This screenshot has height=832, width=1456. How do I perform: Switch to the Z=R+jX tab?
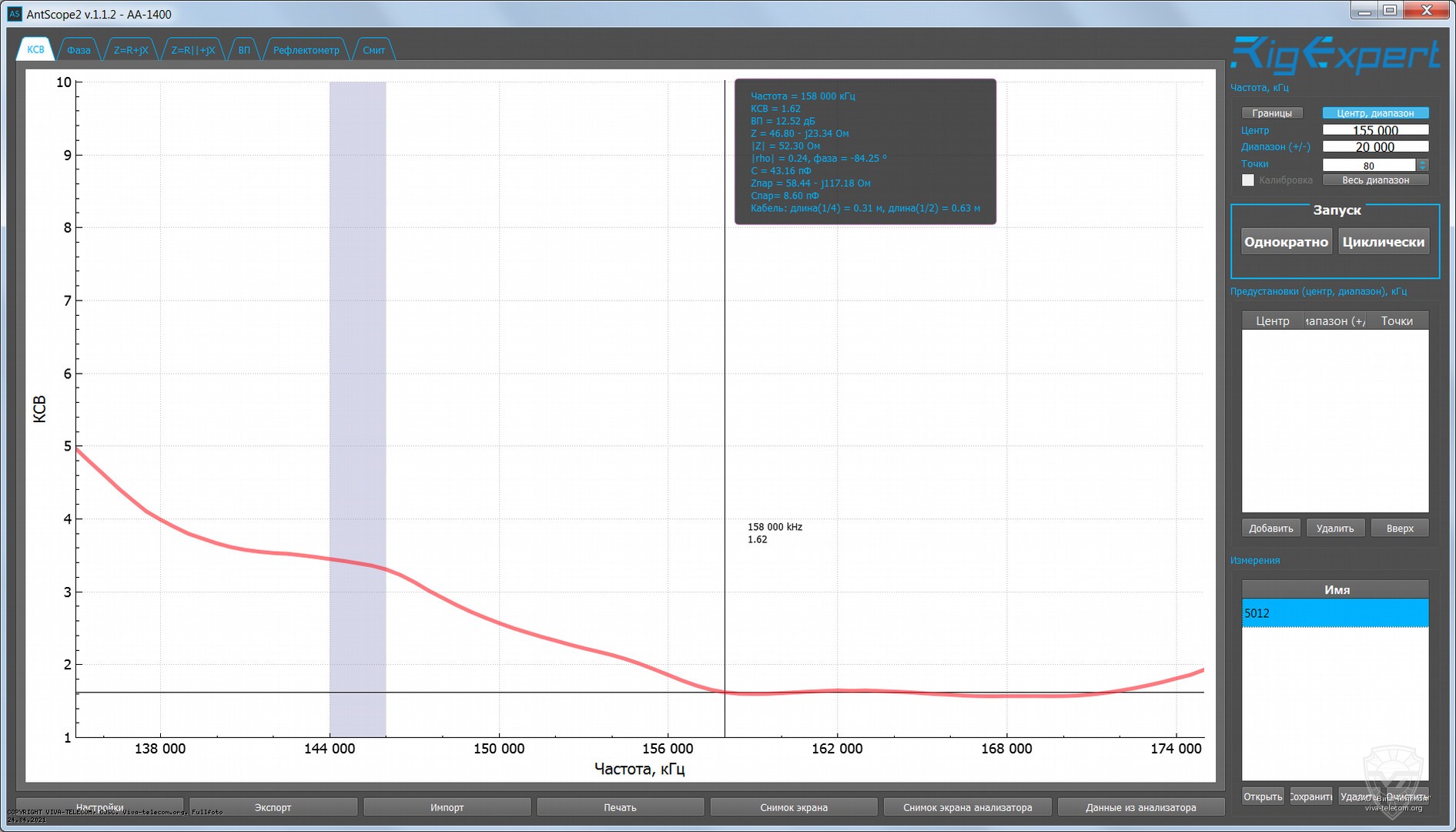pos(131,50)
